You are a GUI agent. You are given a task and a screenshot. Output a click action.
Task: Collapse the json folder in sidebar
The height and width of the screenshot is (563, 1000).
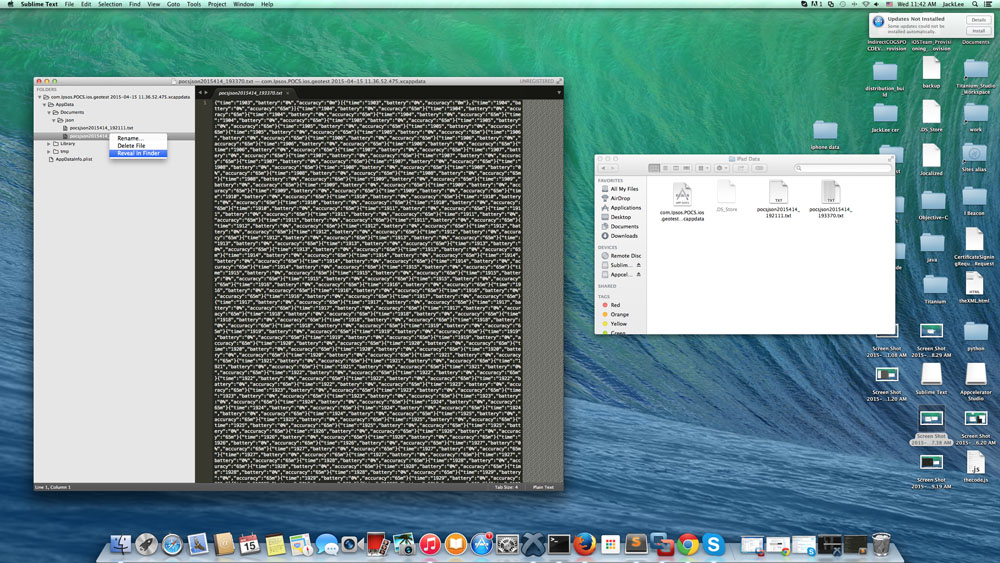pyautogui.click(x=54, y=120)
